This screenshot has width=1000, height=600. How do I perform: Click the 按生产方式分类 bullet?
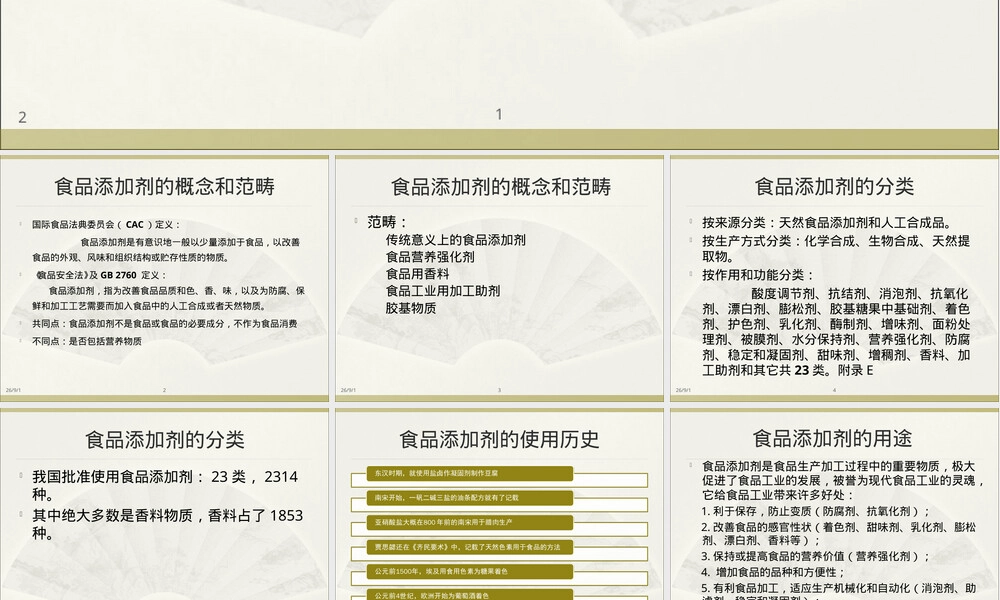[x=836, y=249]
